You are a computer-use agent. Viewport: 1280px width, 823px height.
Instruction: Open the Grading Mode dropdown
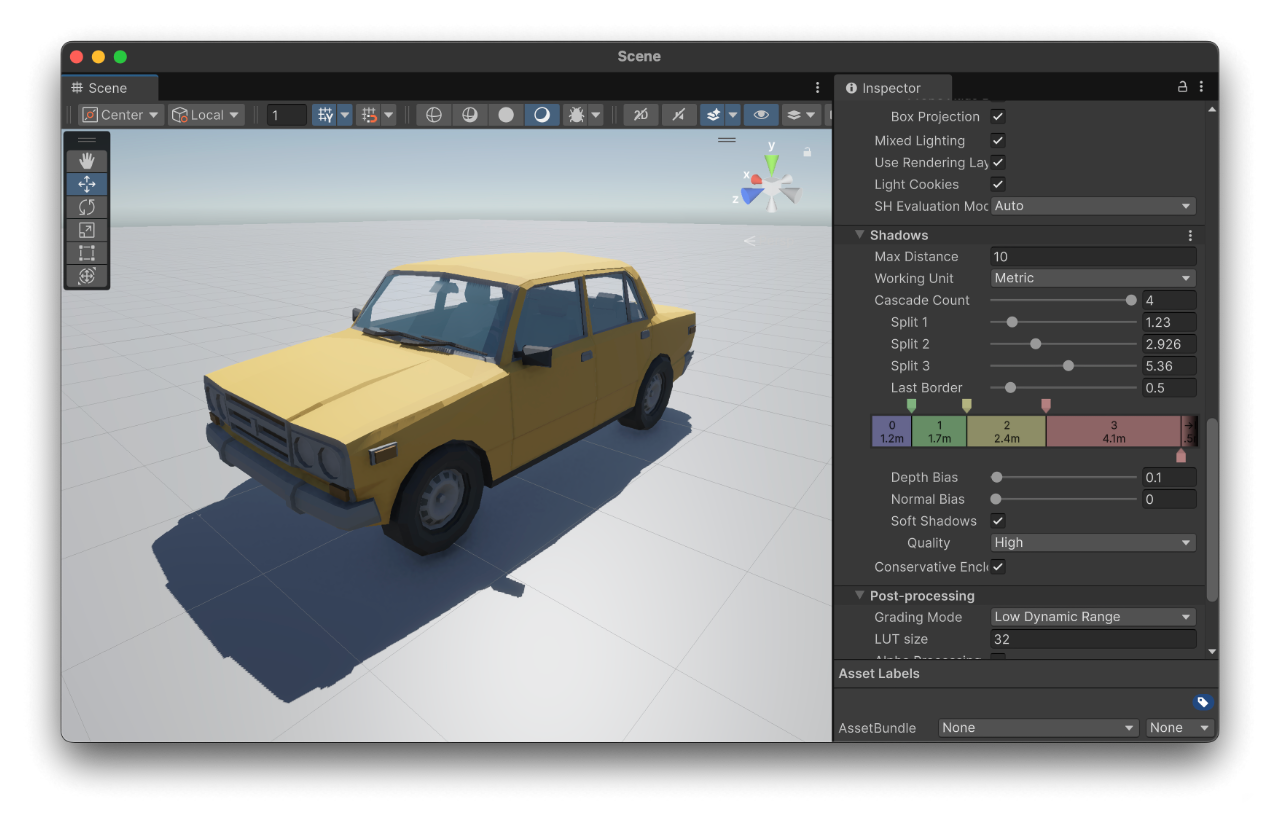[1093, 617]
